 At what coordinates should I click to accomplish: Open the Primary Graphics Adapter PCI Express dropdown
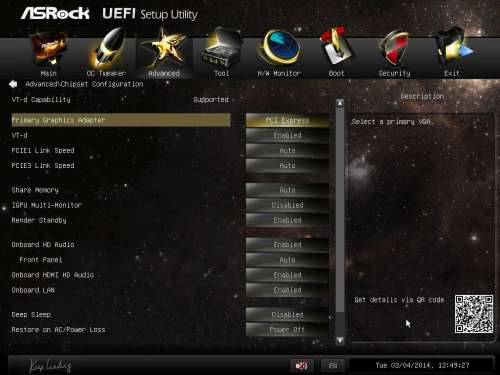click(x=287, y=120)
